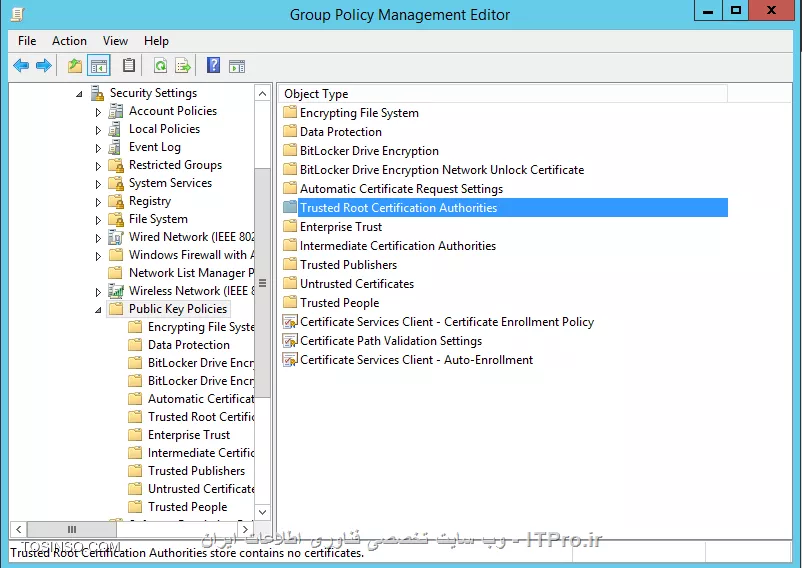This screenshot has width=802, height=568.
Task: Select Network List Manager tree item
Action: point(191,273)
